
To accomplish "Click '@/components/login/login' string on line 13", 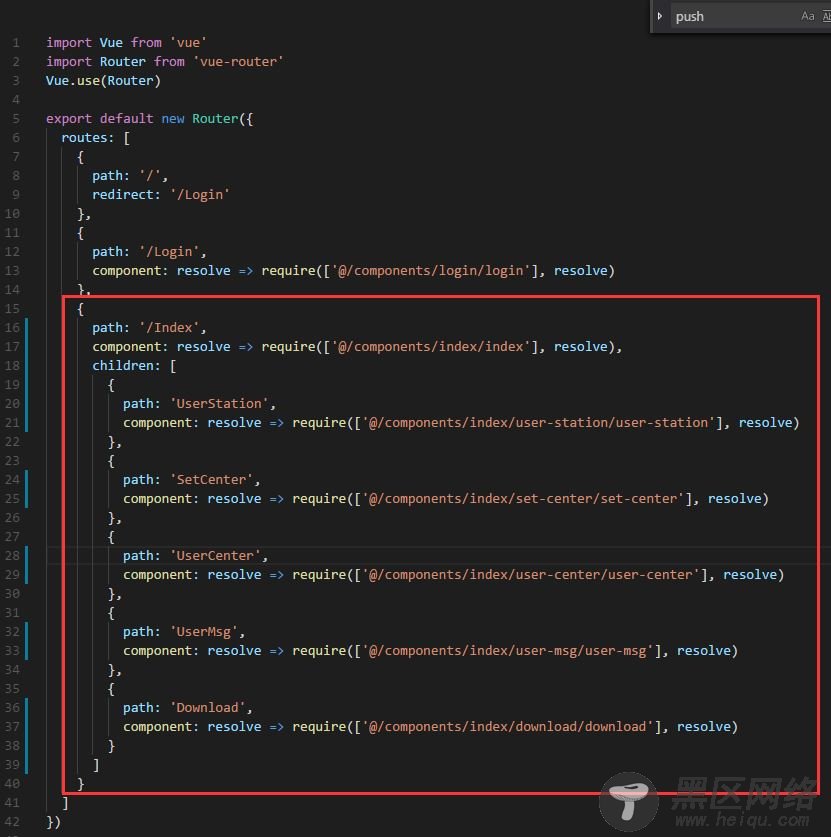I will coord(431,271).
